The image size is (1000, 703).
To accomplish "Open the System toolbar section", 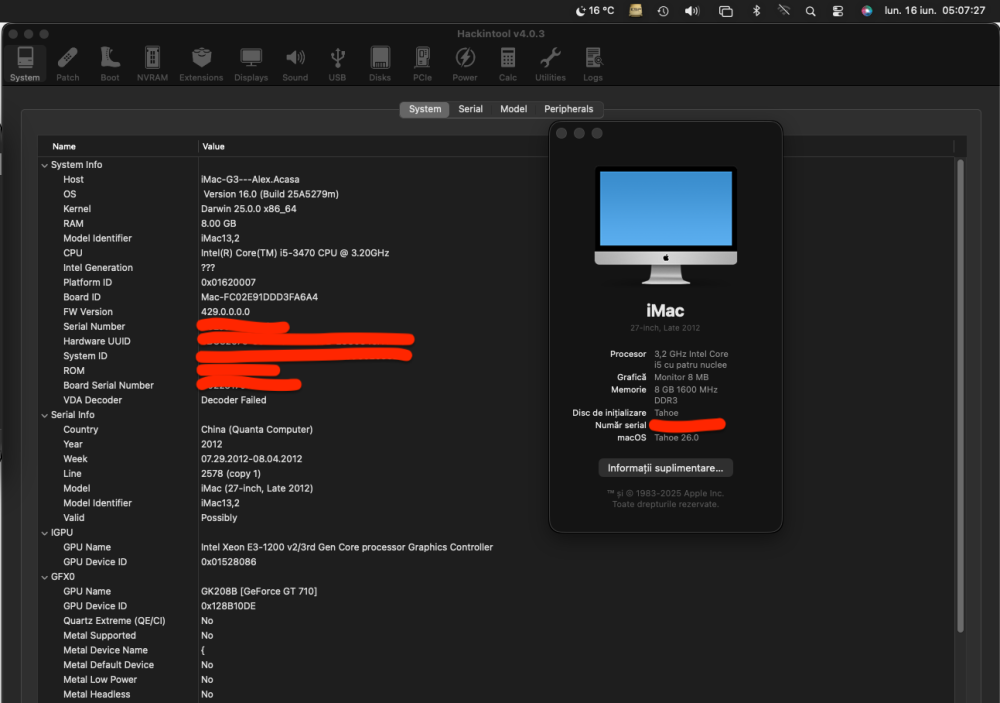I will [25, 64].
